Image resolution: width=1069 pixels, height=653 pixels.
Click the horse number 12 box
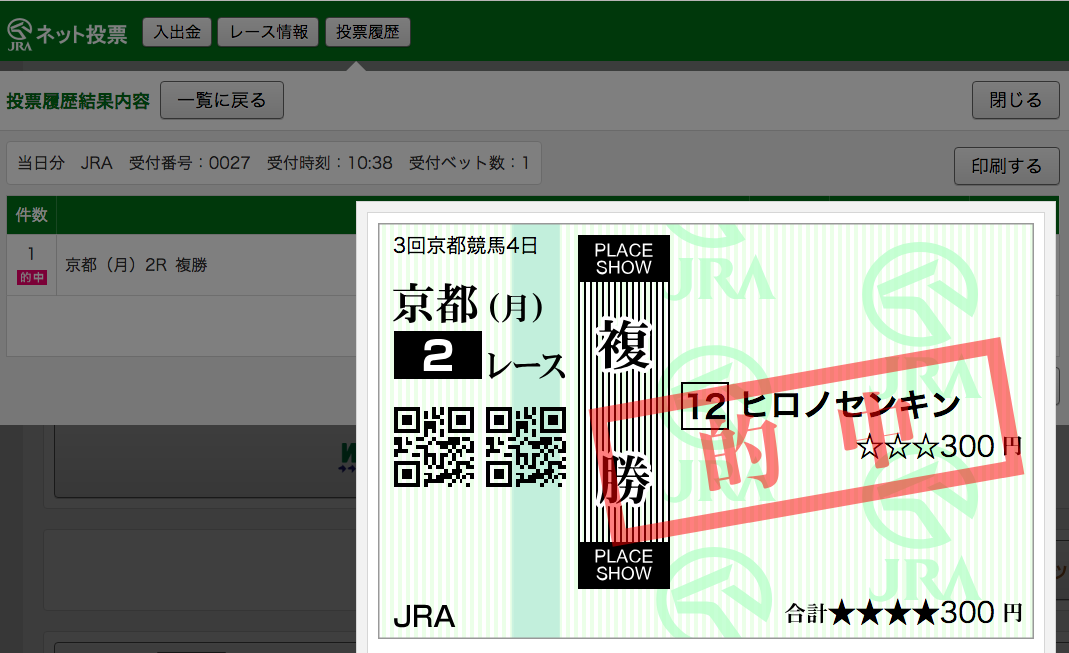705,406
